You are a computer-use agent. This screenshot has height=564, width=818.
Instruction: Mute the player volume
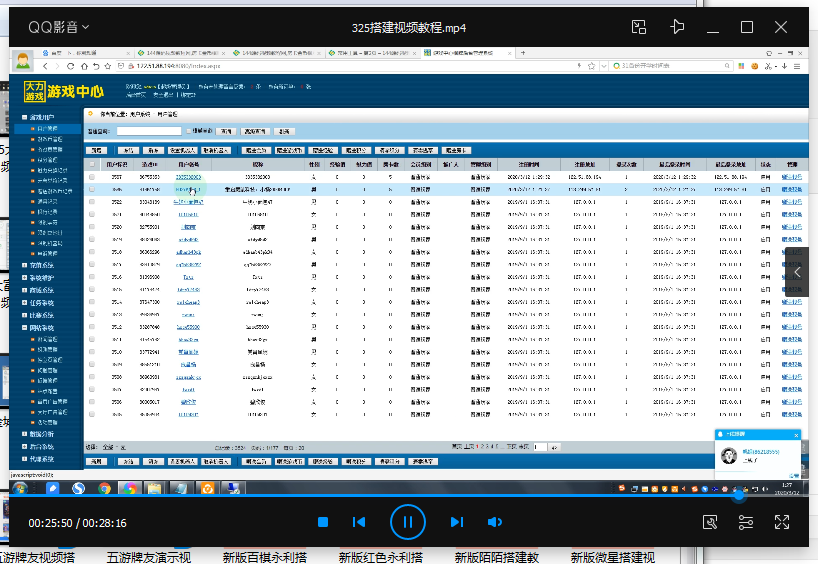point(494,522)
